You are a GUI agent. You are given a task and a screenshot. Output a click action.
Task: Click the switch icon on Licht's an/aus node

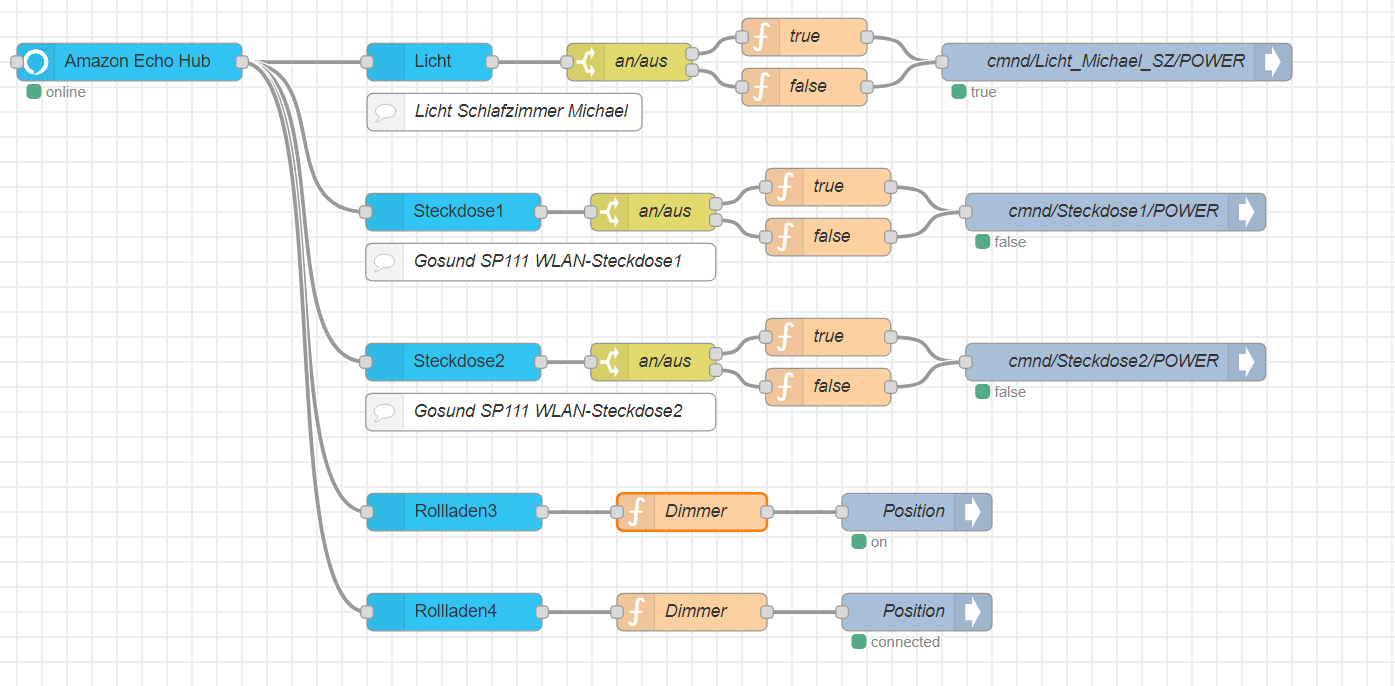[586, 62]
